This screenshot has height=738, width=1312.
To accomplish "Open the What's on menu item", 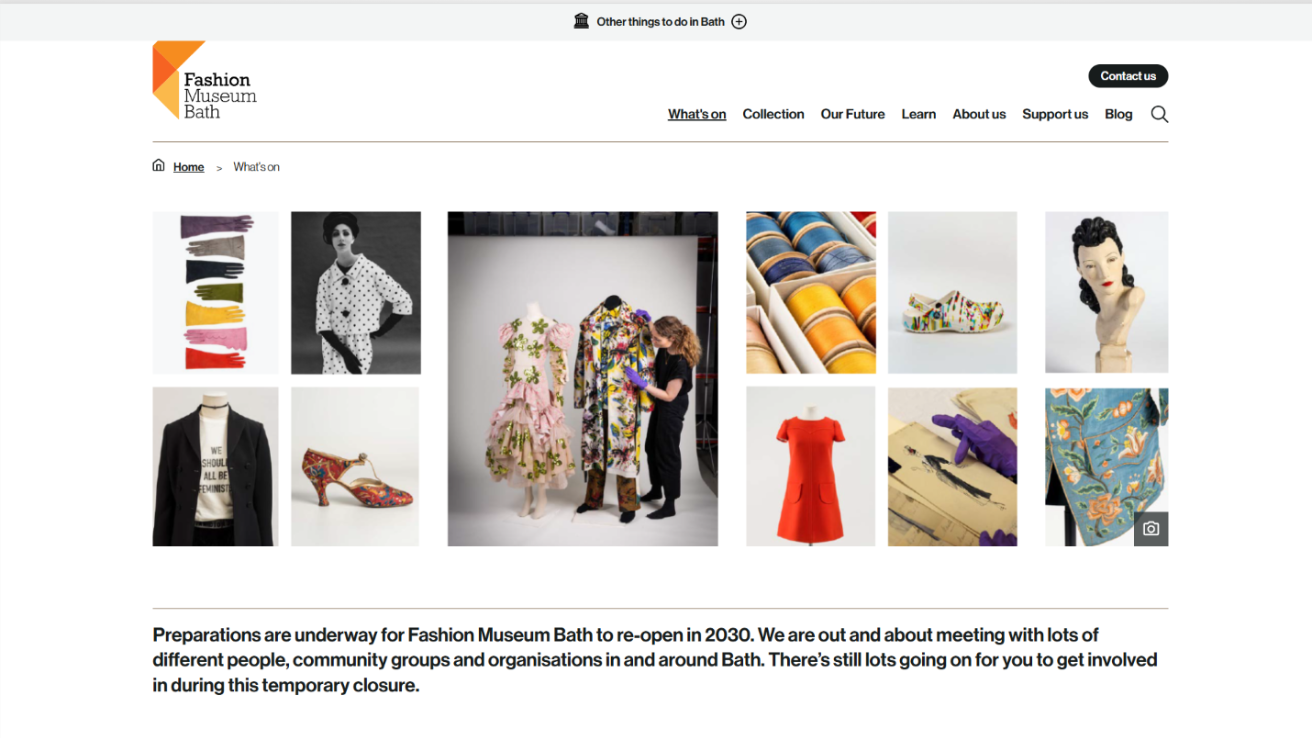I will click(x=697, y=114).
